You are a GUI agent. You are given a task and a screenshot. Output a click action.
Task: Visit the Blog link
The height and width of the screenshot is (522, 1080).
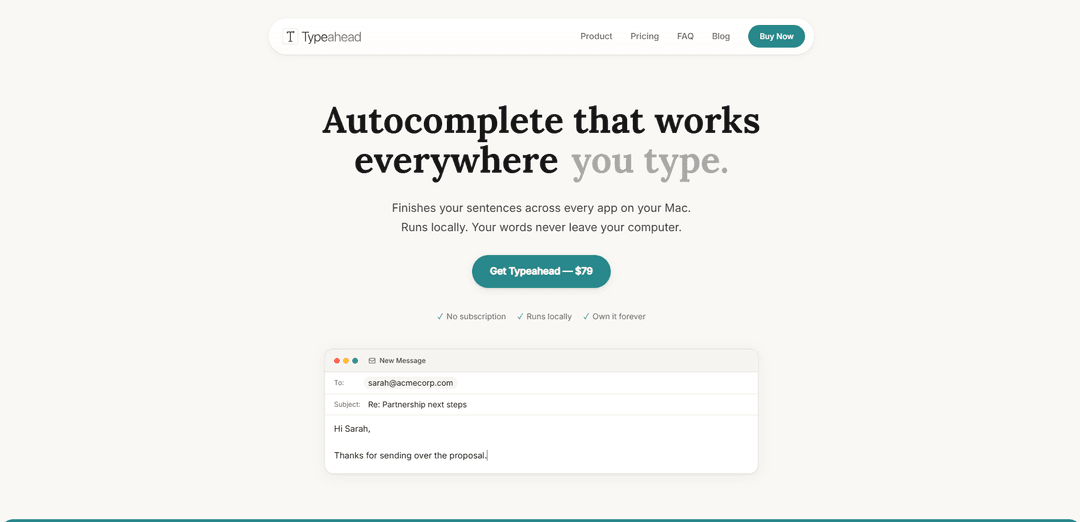(721, 36)
